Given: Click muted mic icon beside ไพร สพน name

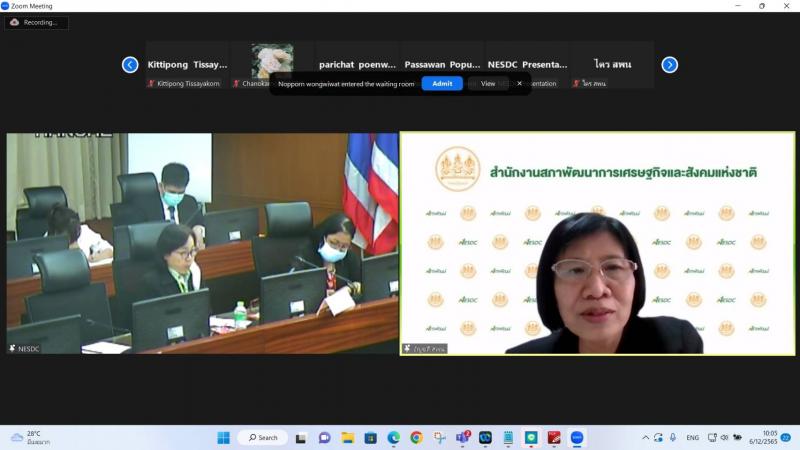Looking at the screenshot, I should [x=576, y=84].
